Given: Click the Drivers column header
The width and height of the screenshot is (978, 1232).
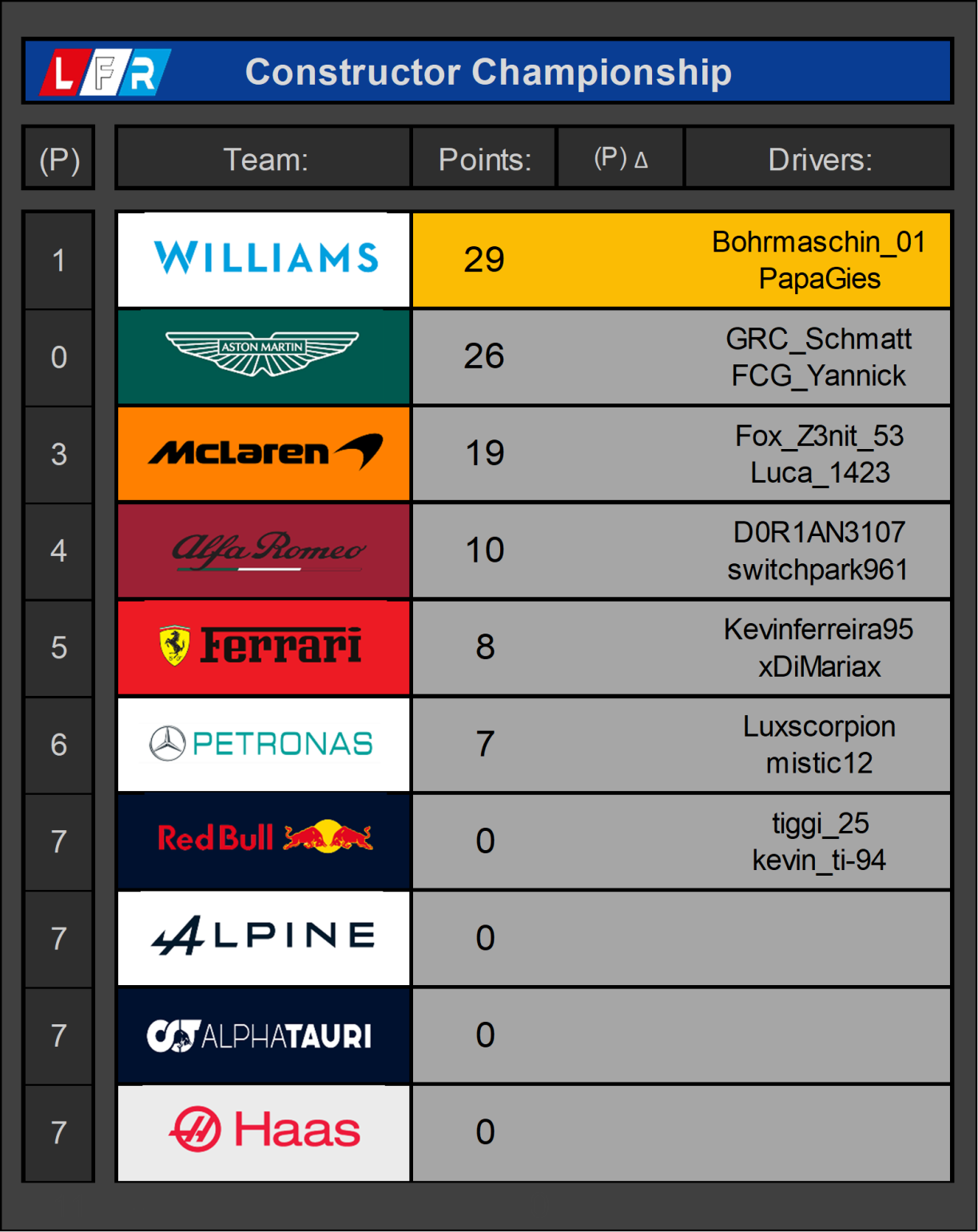Looking at the screenshot, I should pyautogui.click(x=819, y=159).
